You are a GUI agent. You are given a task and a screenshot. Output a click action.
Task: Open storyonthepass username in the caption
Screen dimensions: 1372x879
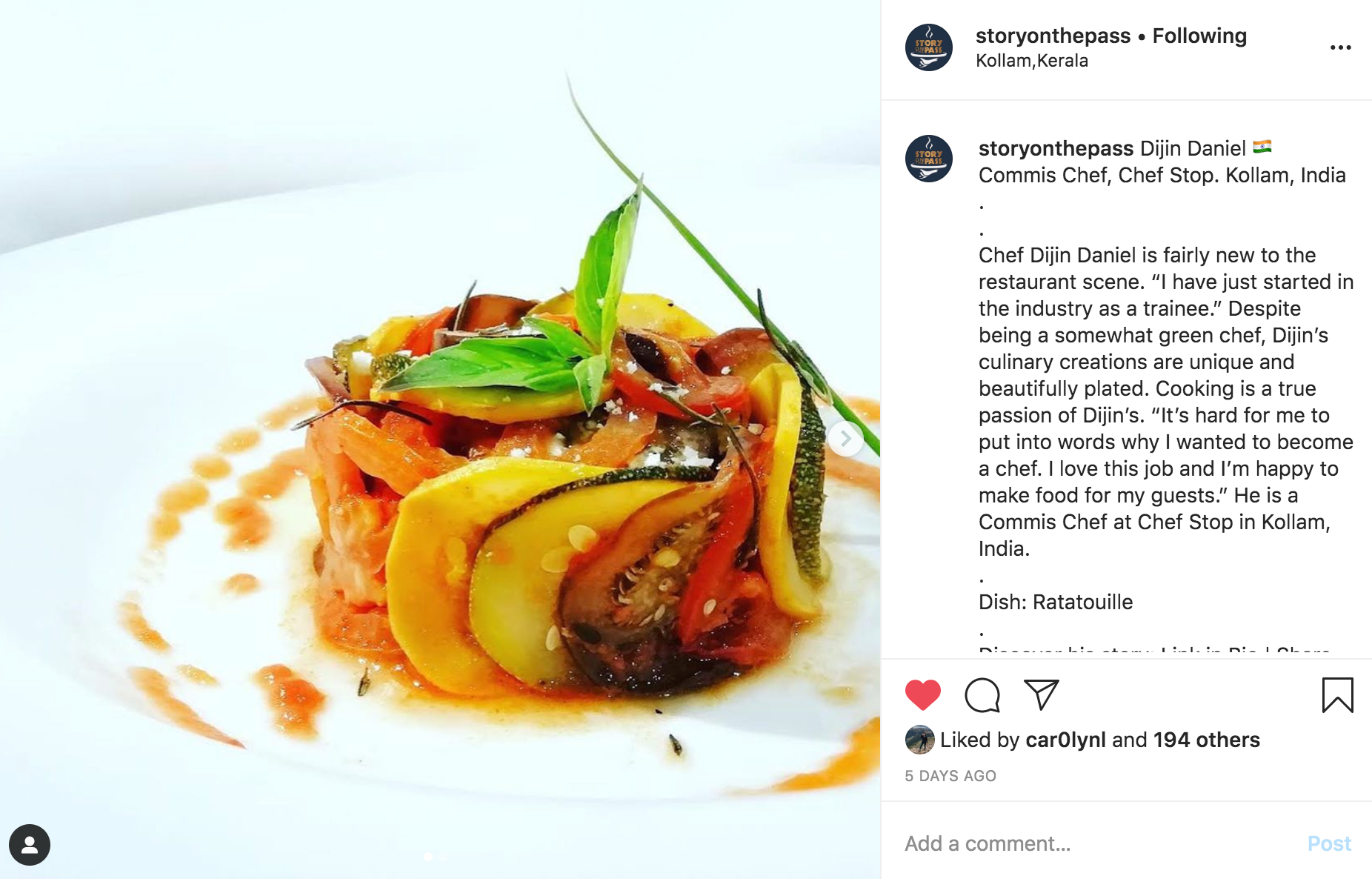pos(1056,148)
